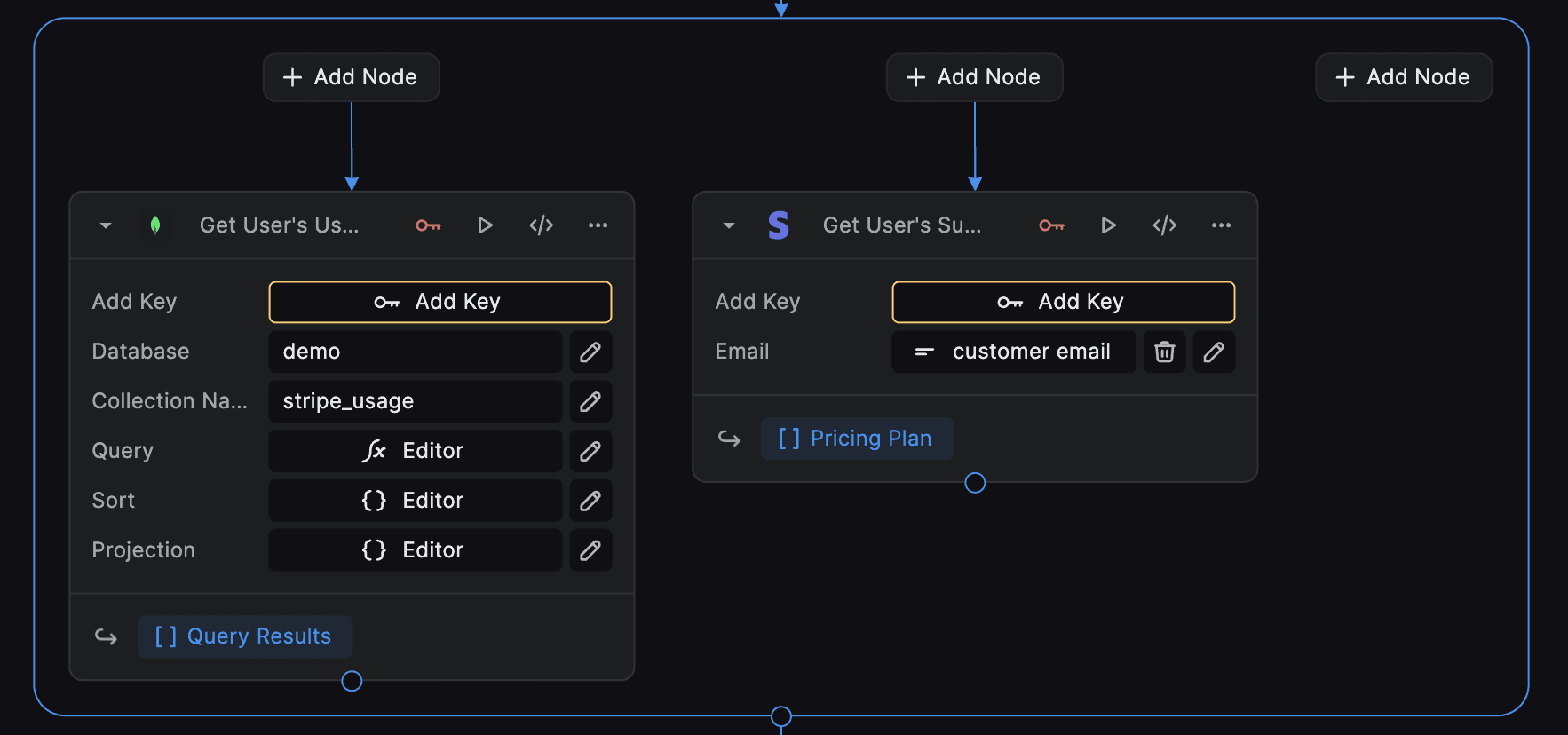1568x735 pixels.
Task: Click the Collection Na... label
Action: 170,401
